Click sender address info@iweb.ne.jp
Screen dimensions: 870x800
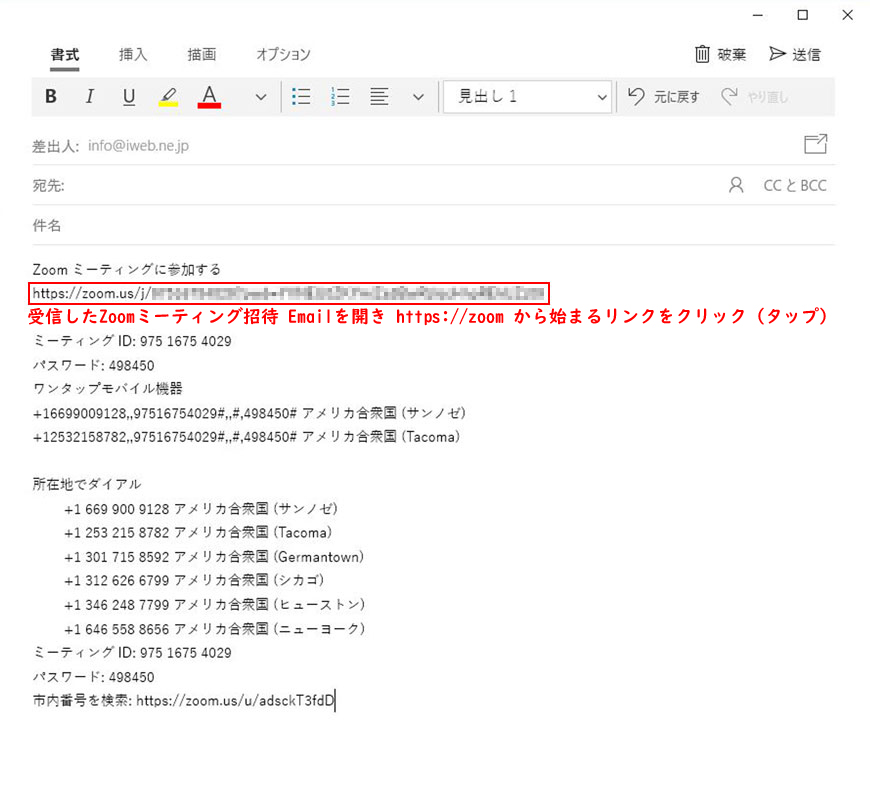coord(138,146)
